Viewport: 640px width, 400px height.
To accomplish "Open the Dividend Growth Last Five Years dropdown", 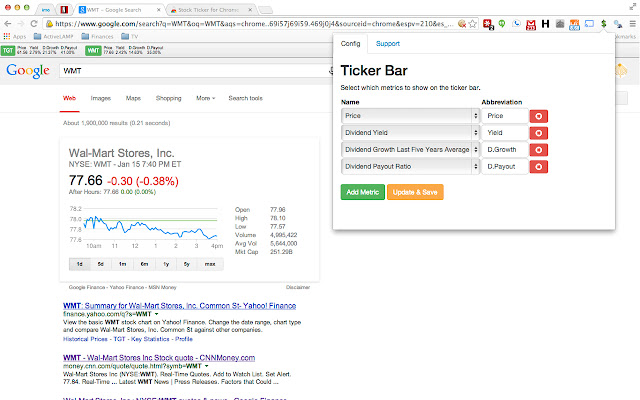I will click(x=410, y=149).
